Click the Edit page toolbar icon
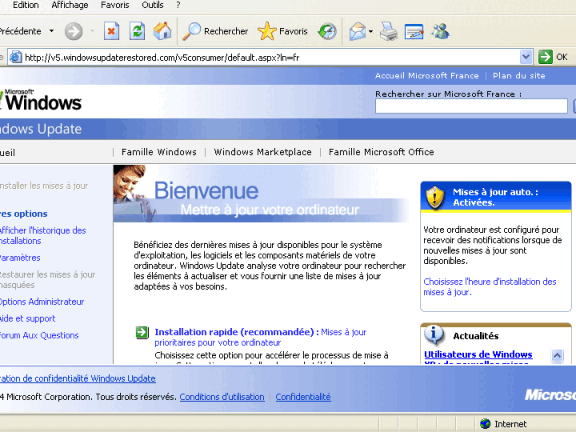This screenshot has width=576, height=432. (x=414, y=31)
